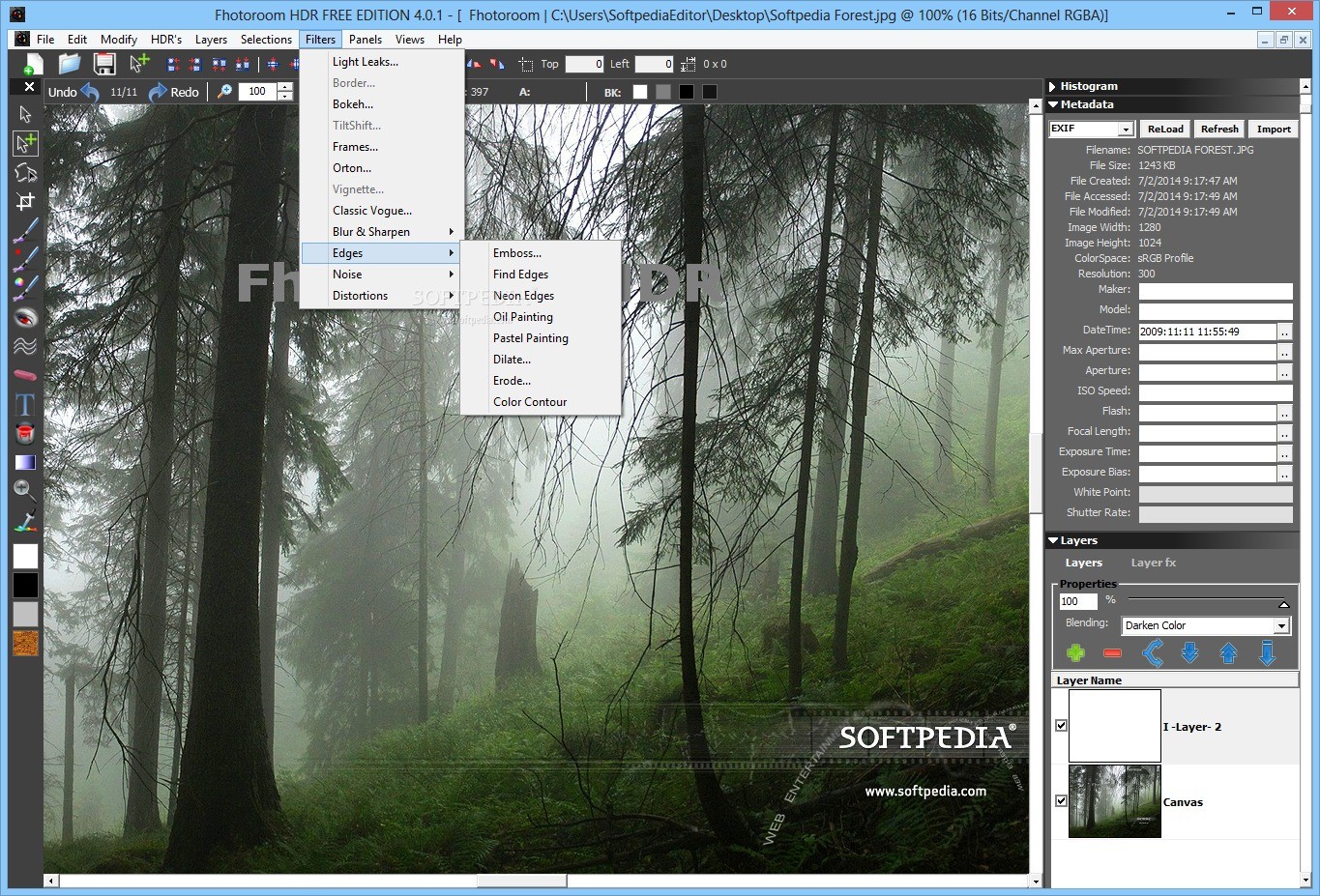Image resolution: width=1320 pixels, height=896 pixels.
Task: Move the layer up with the double arrow
Action: point(1228,653)
